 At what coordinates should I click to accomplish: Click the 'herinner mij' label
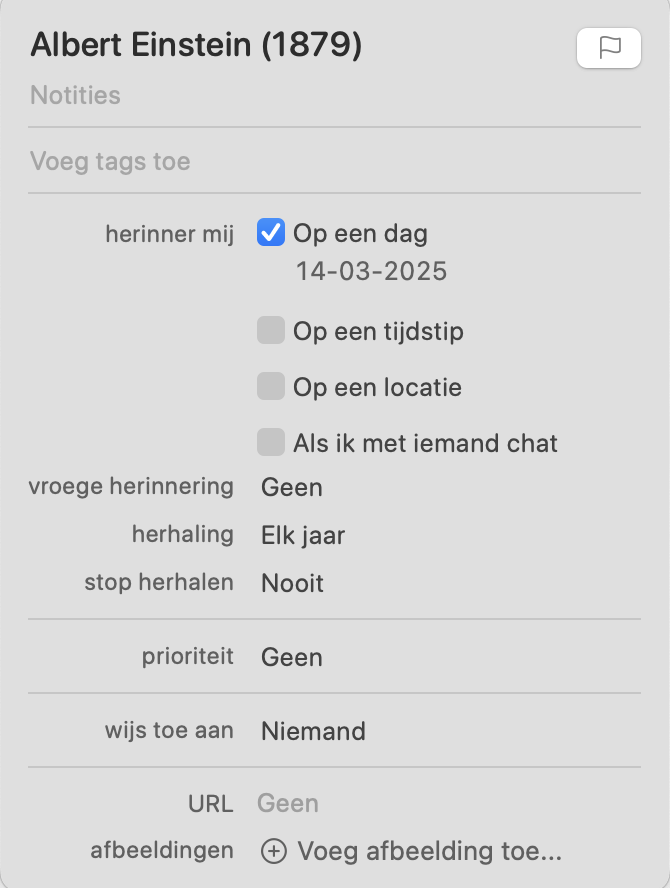click(x=169, y=234)
